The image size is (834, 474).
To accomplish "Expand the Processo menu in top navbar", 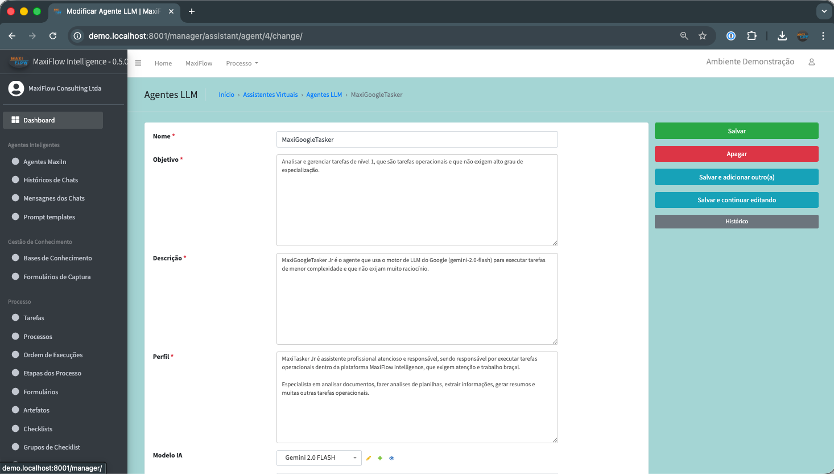I will click(242, 63).
